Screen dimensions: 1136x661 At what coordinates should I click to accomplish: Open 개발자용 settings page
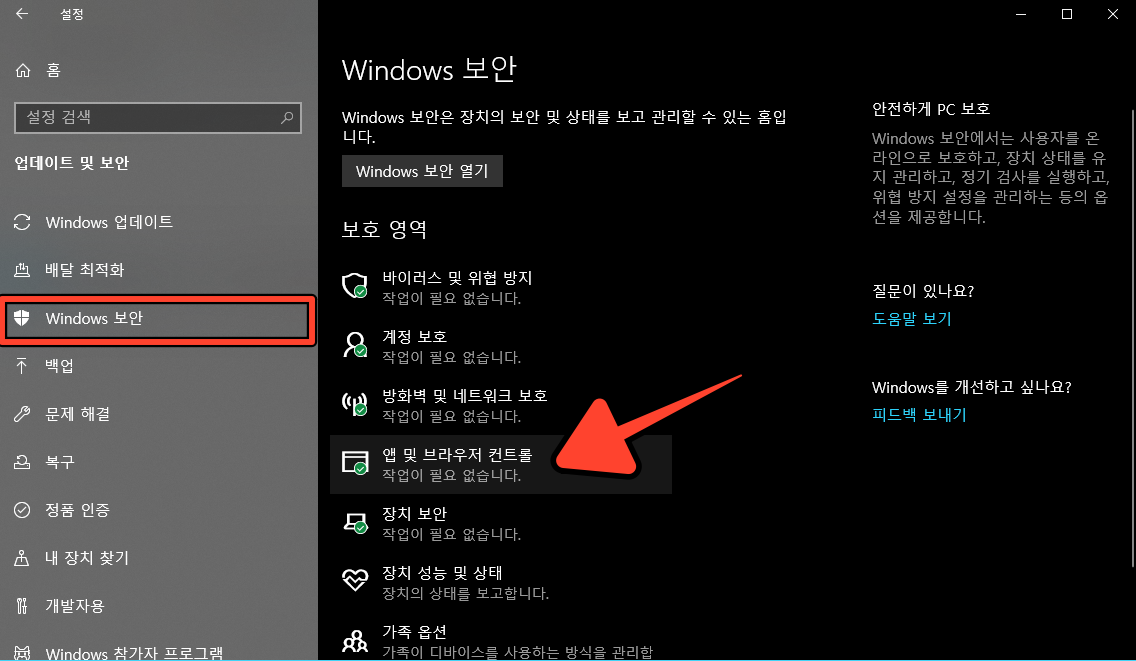[x=159, y=605]
